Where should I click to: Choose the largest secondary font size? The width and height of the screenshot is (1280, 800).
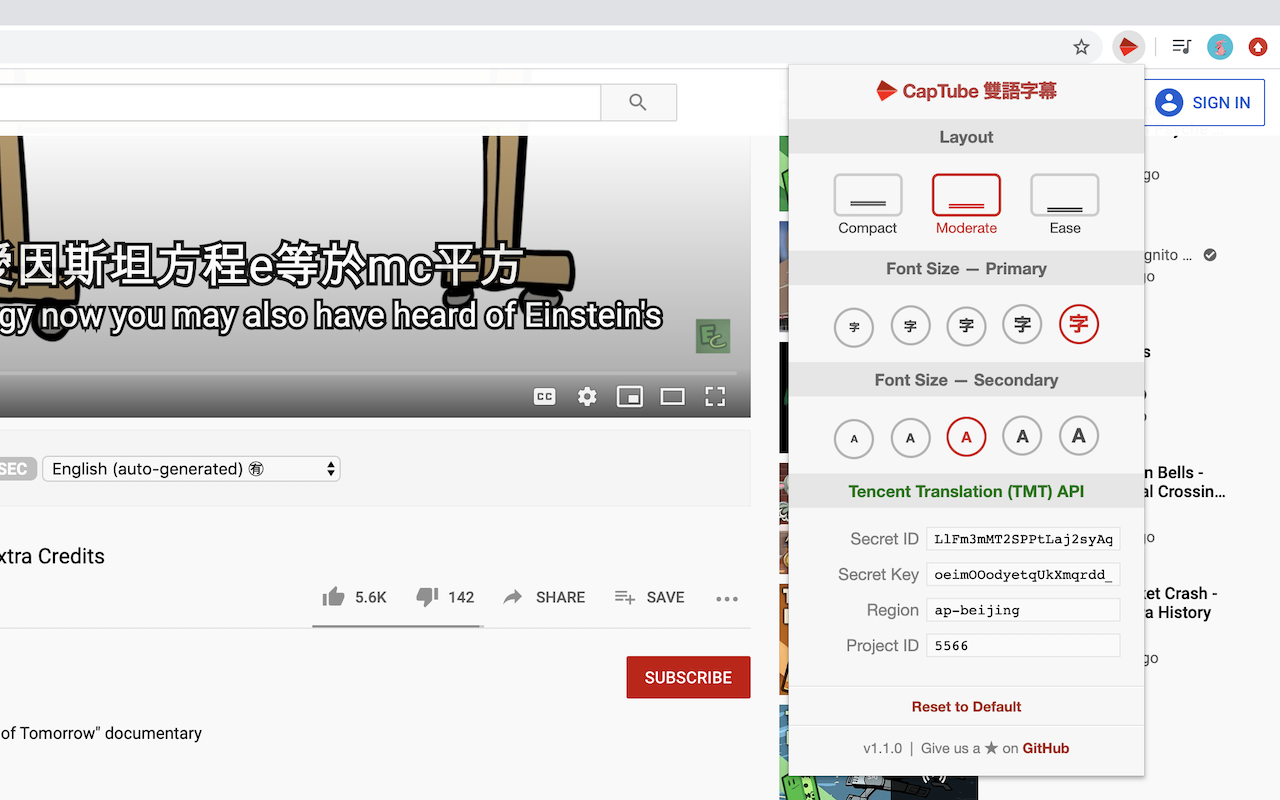[1078, 436]
